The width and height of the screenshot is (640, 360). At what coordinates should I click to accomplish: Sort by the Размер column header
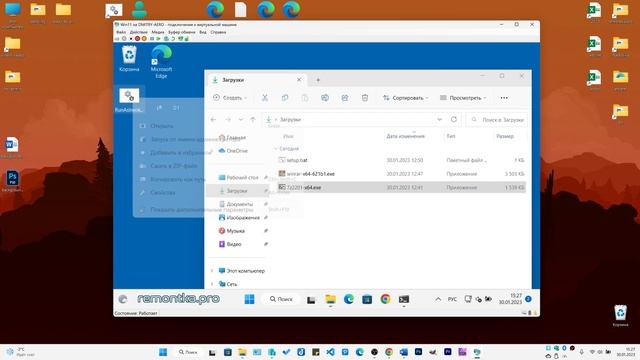[505, 136]
